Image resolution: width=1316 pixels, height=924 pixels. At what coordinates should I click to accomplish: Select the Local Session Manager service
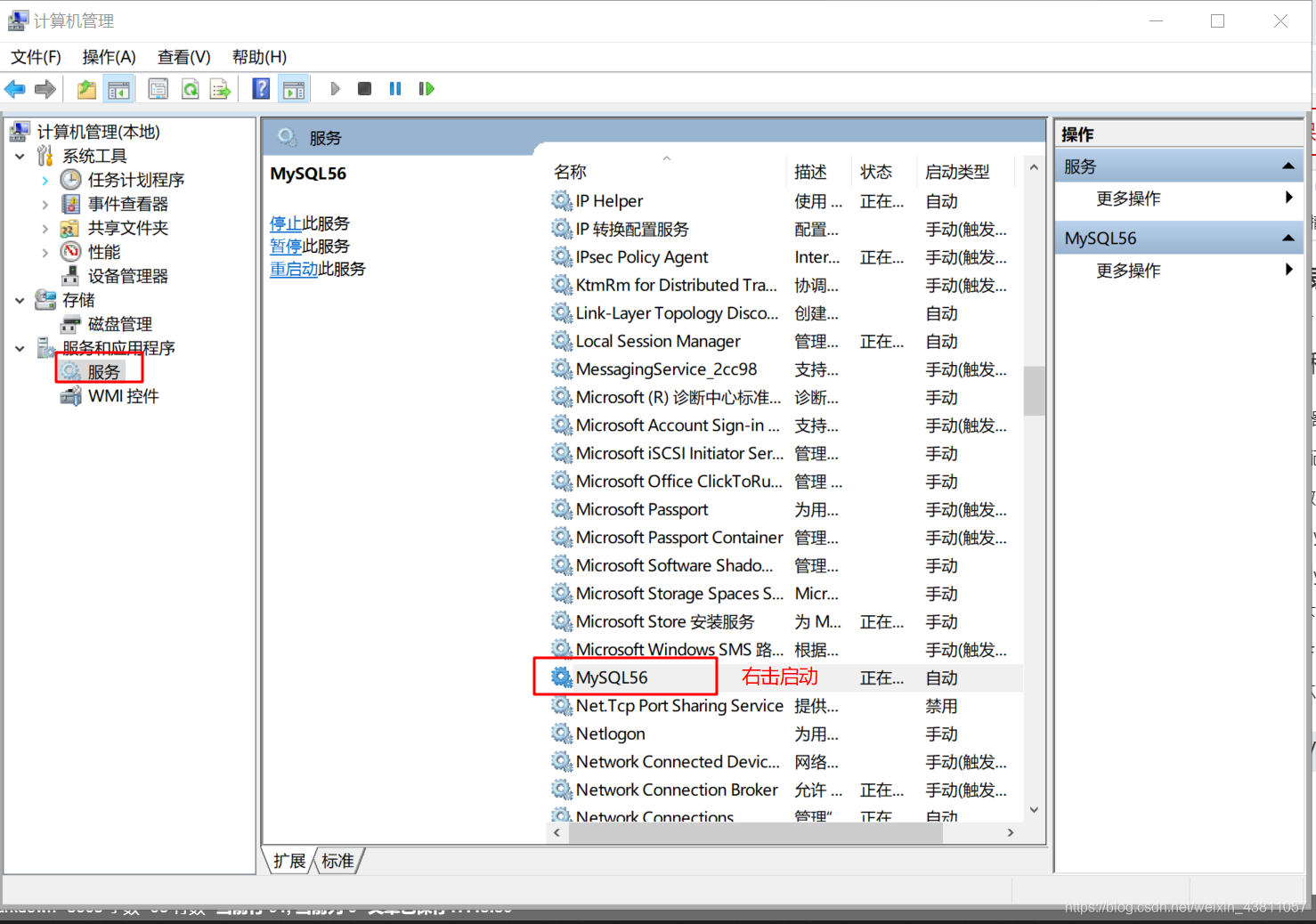pos(786,342)
